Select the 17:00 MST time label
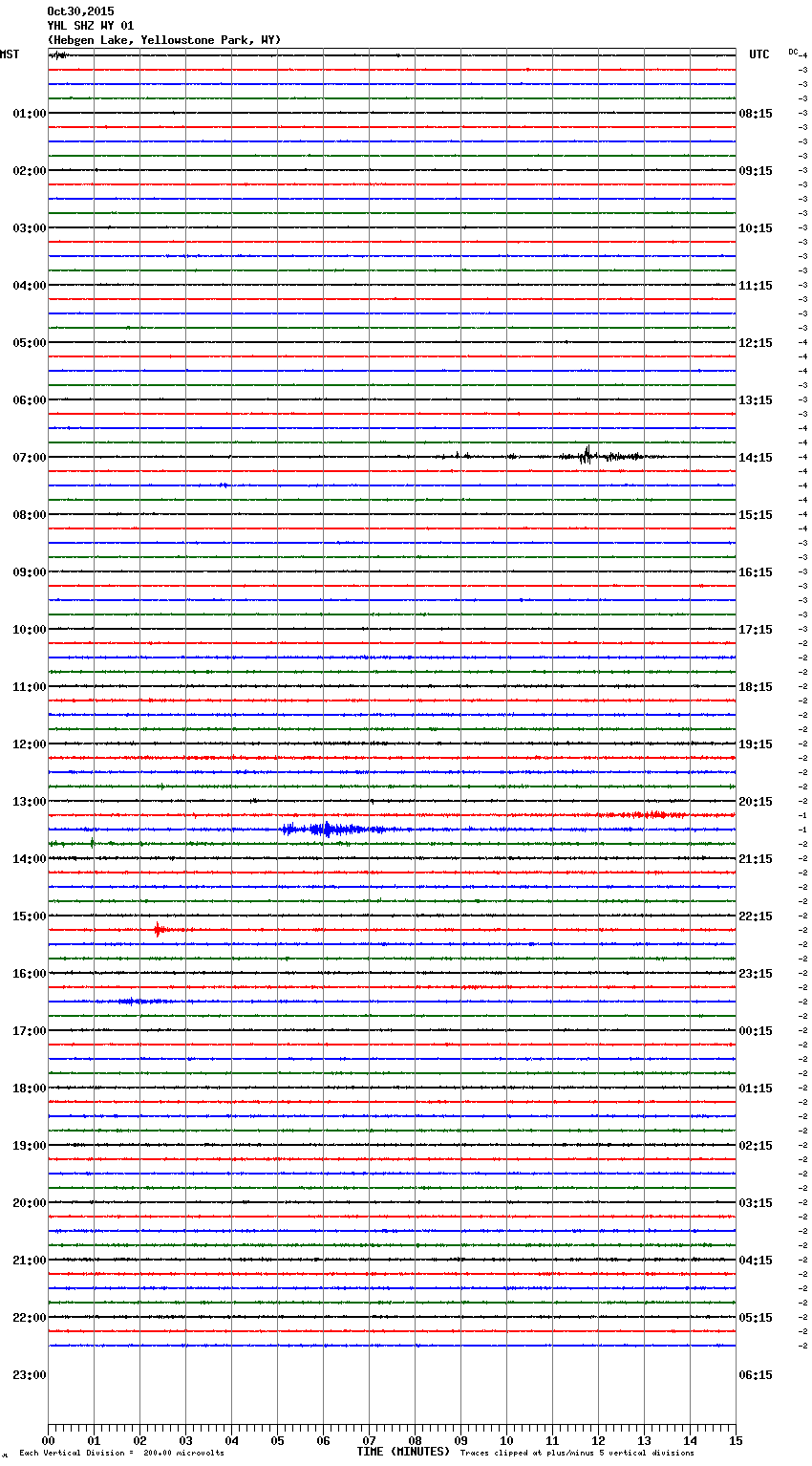The height and width of the screenshot is (1466, 812). pos(30,1031)
